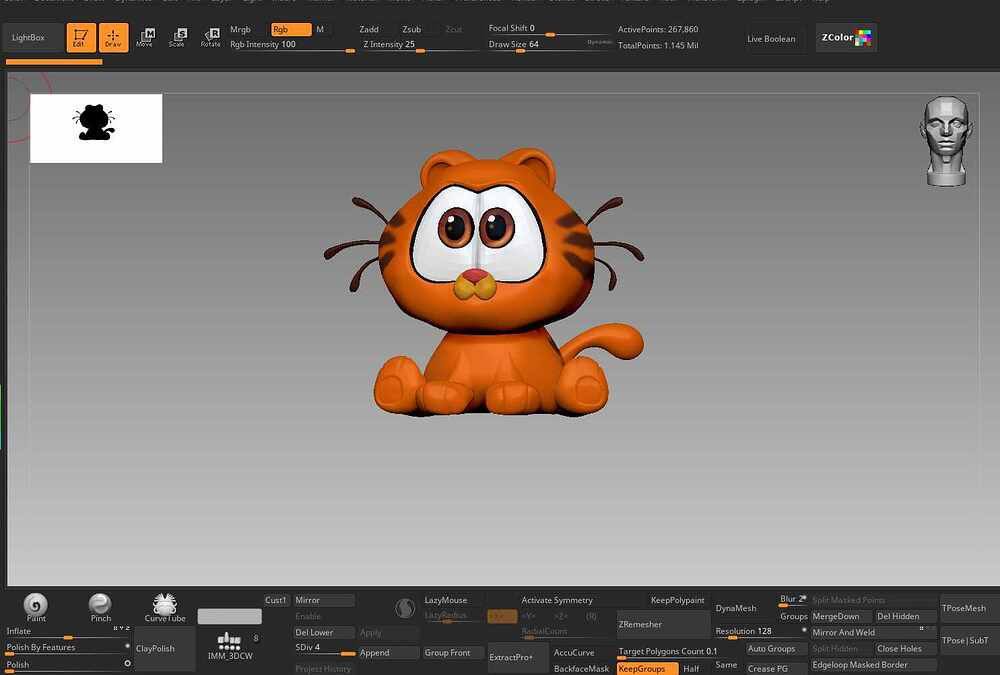Click the DynaMesh button
The image size is (1000, 675).
pos(737,609)
